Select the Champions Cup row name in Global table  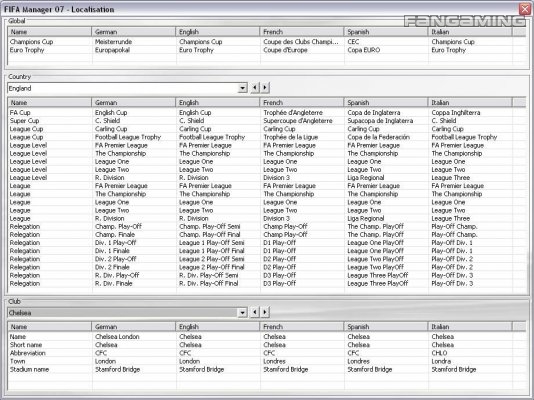(31, 42)
